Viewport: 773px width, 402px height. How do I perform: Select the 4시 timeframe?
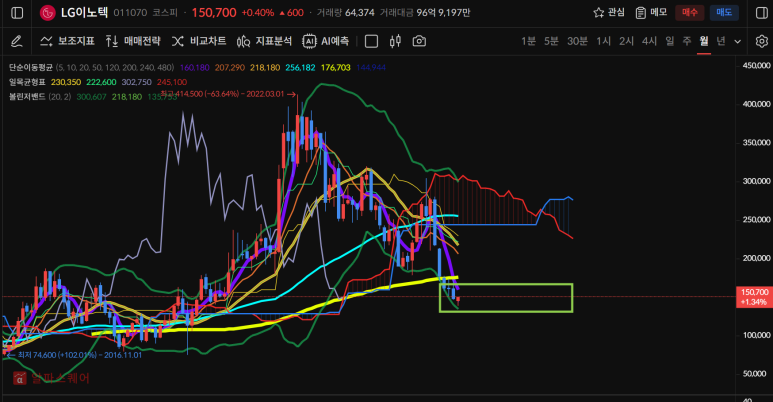tap(649, 41)
